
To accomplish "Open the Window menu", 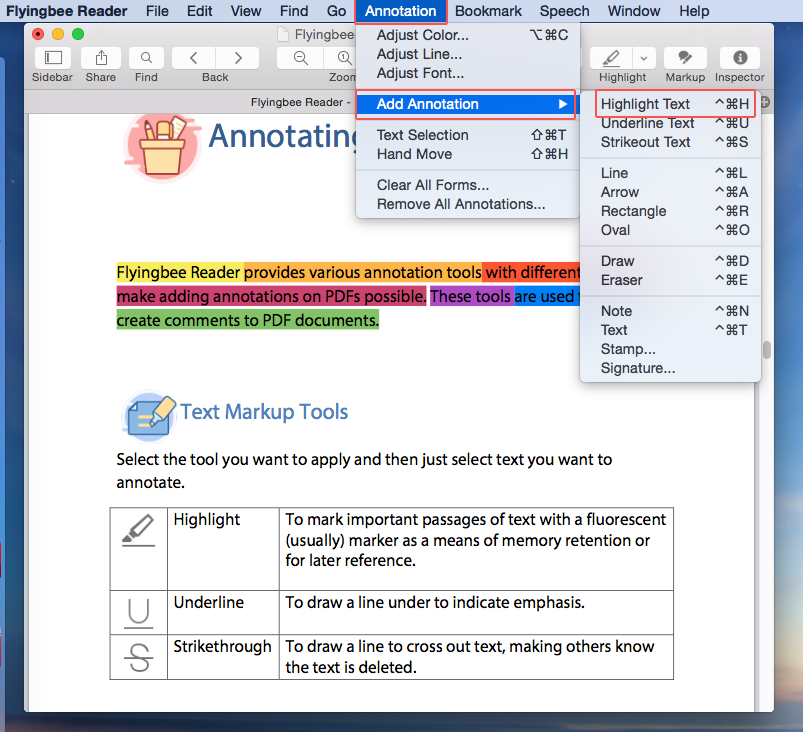I will (633, 11).
